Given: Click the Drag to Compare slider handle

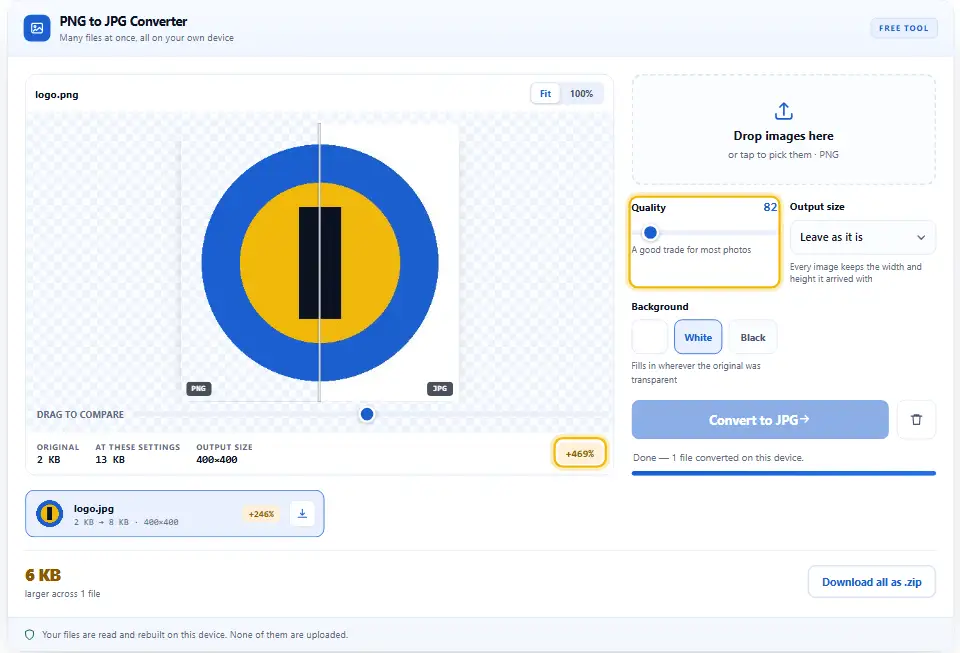Looking at the screenshot, I should (x=367, y=414).
